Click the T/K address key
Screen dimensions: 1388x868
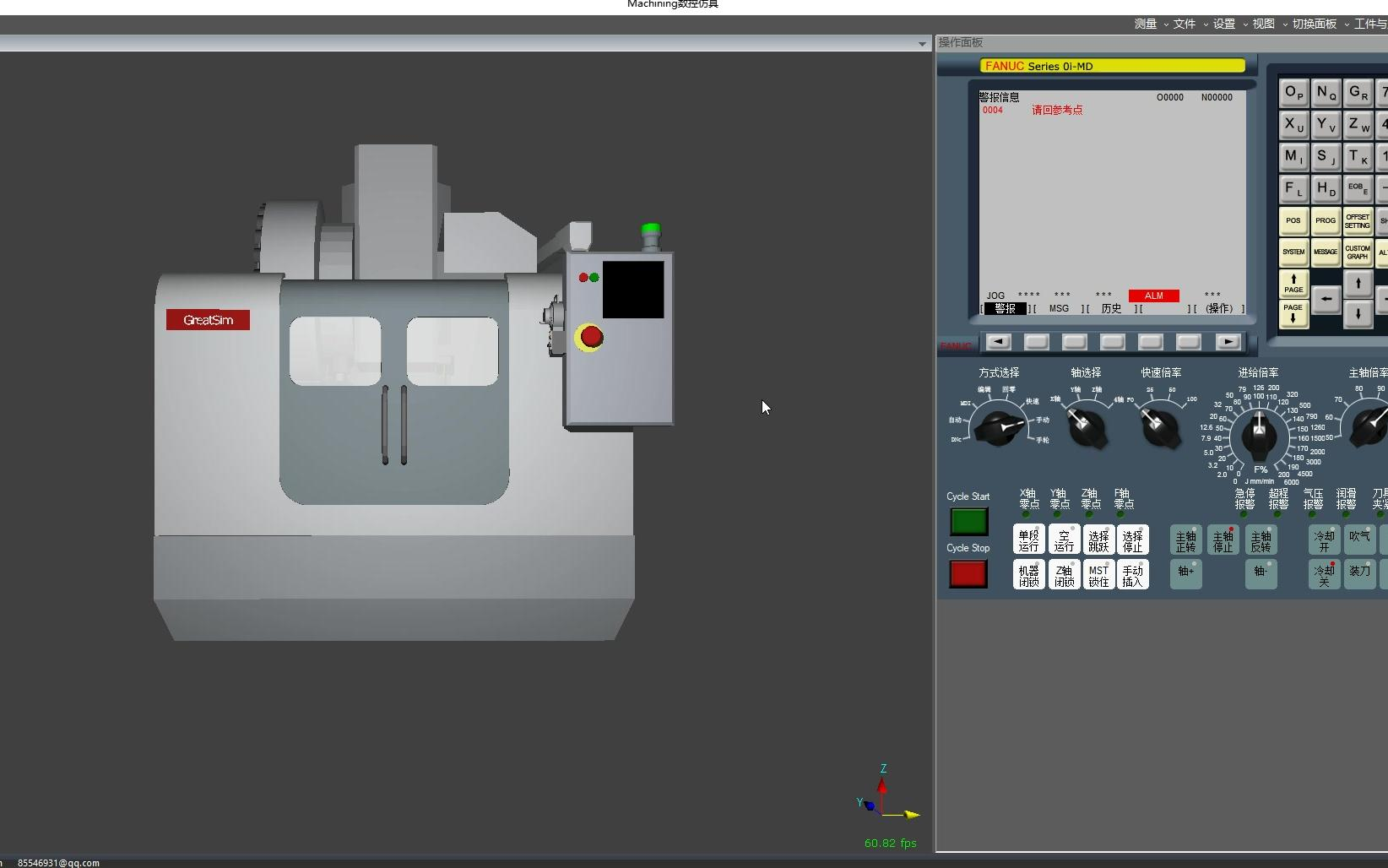[1358, 157]
